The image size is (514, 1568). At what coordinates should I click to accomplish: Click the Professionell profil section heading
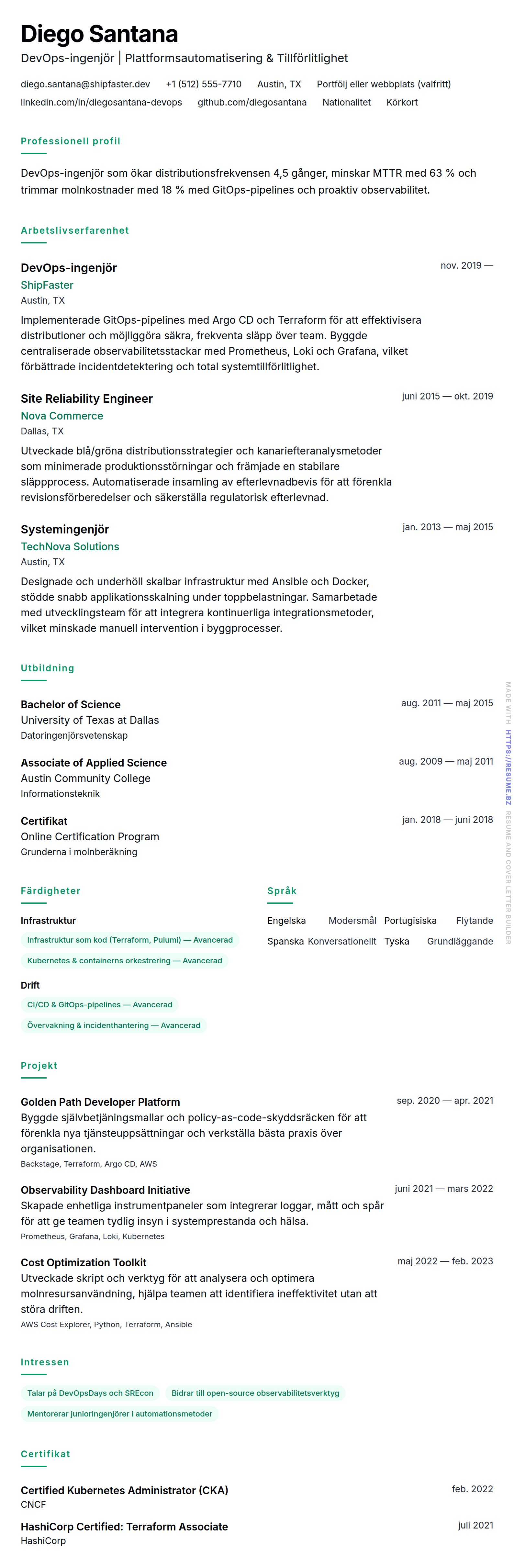(70, 141)
